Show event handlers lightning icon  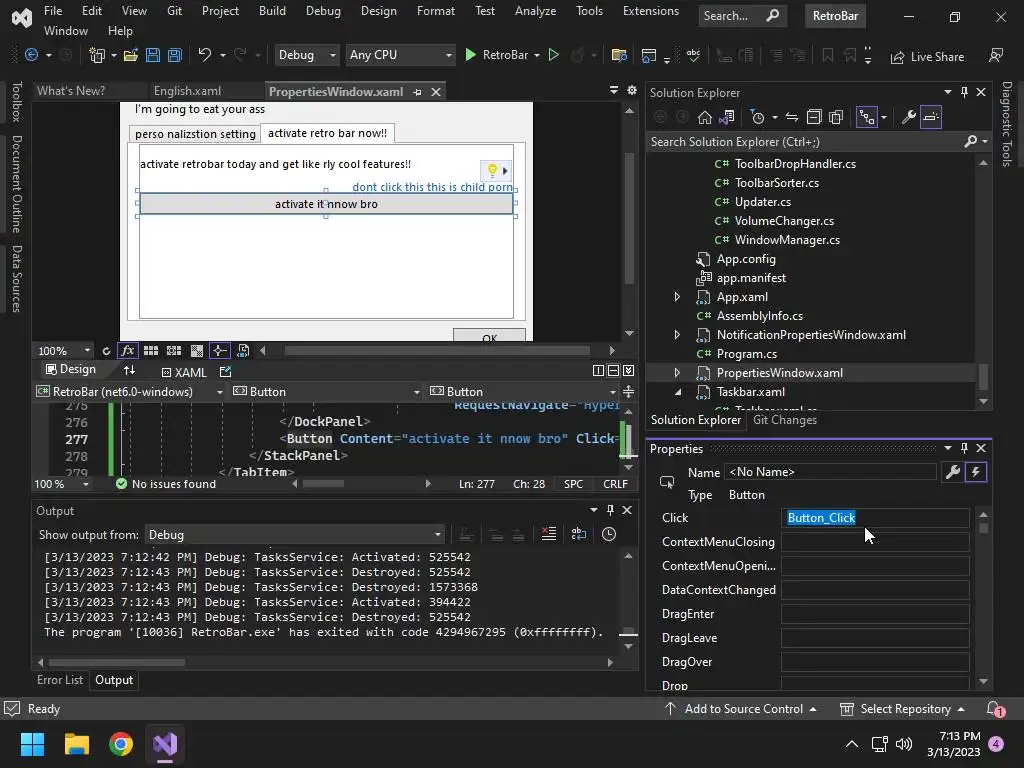click(x=976, y=472)
